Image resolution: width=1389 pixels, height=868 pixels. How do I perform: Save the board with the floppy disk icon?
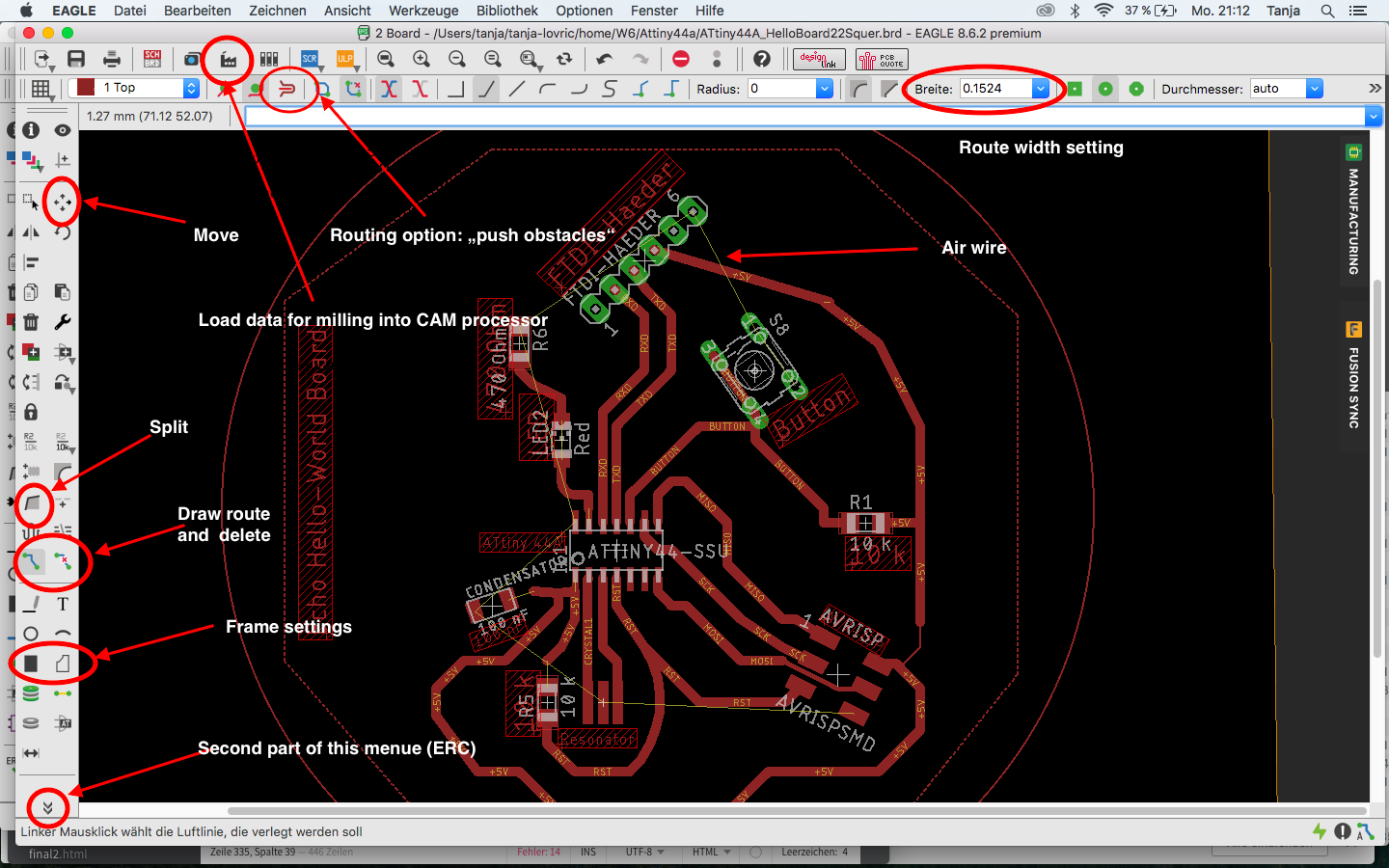pyautogui.click(x=76, y=60)
